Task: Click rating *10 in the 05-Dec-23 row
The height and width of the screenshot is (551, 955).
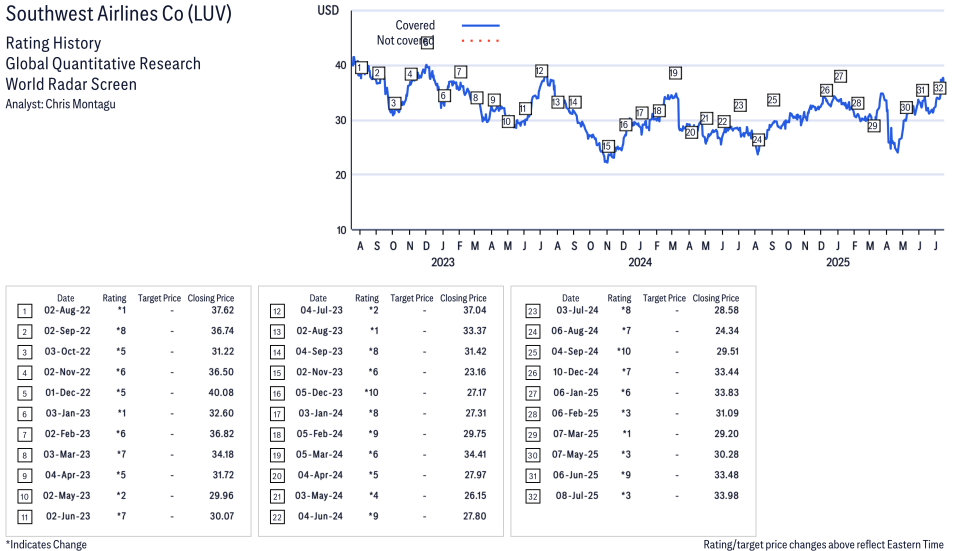Action: (x=372, y=393)
